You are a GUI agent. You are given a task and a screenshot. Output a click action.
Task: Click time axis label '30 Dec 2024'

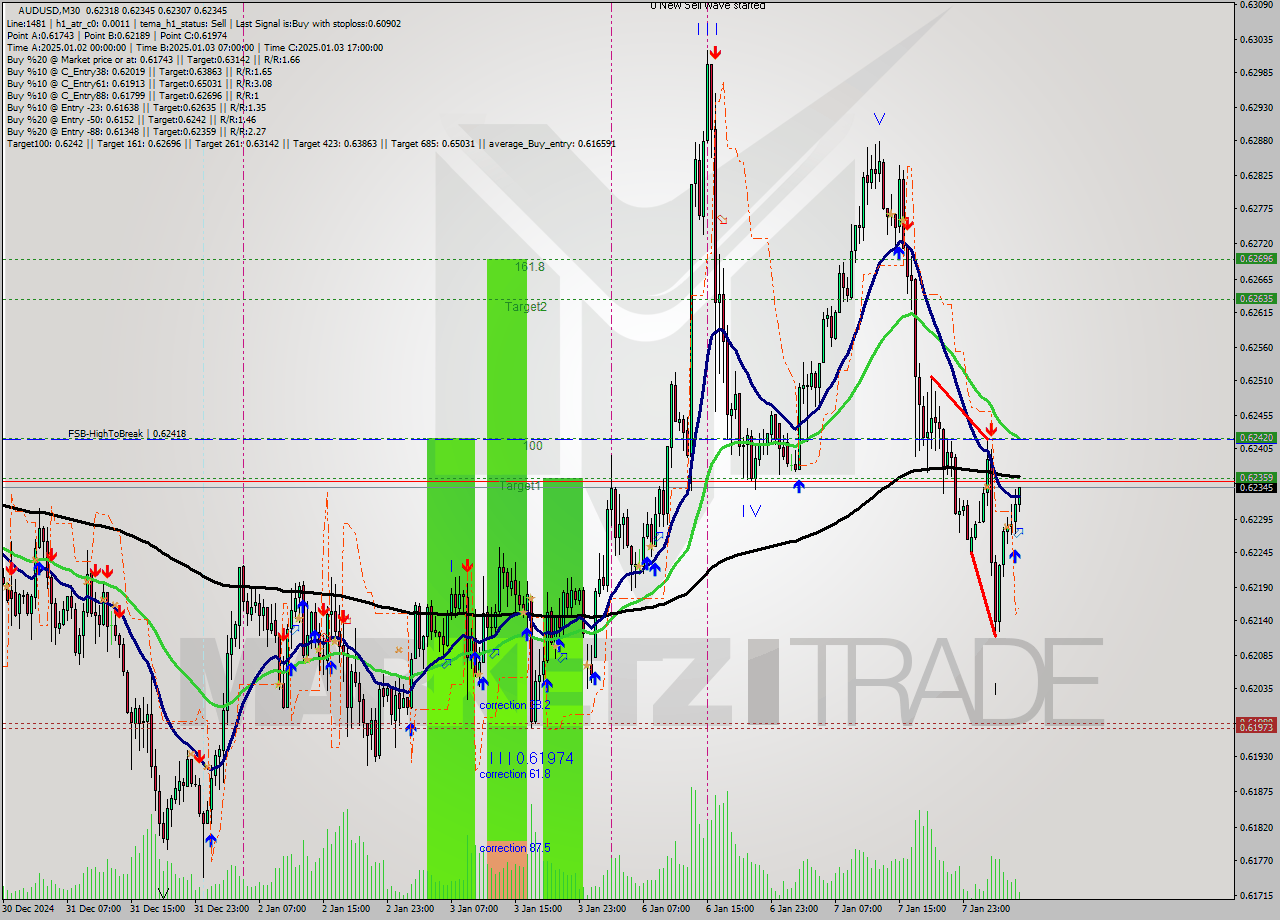coord(30,908)
